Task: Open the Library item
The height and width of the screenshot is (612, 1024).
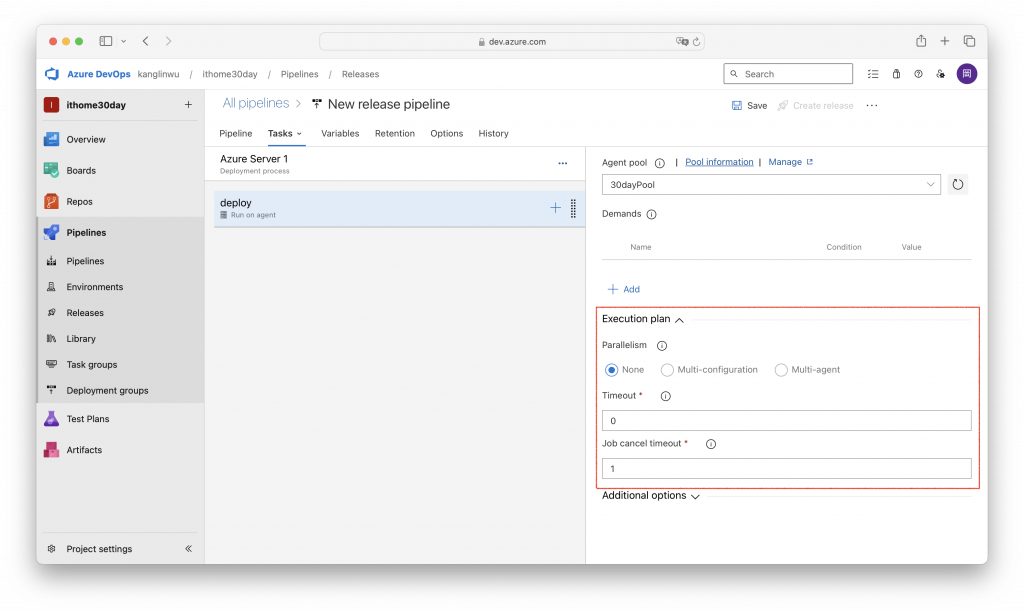Action: (81, 339)
